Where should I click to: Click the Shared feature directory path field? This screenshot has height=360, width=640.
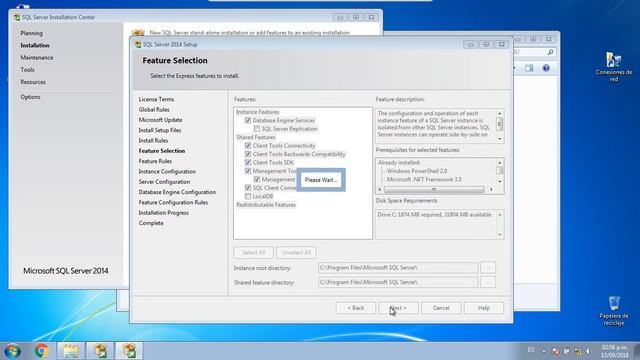point(398,282)
